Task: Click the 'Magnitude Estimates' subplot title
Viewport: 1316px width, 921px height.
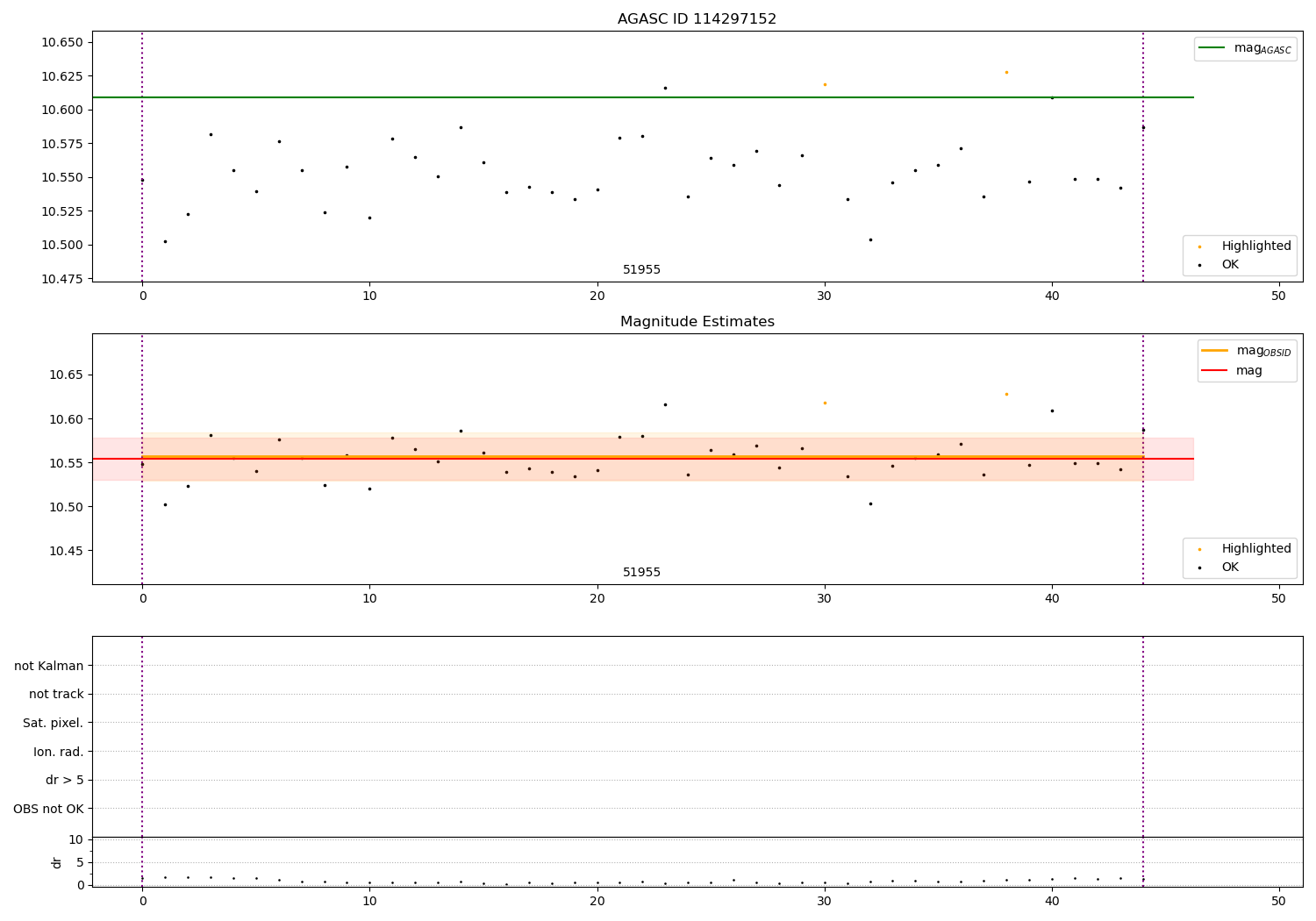Action: click(x=697, y=321)
